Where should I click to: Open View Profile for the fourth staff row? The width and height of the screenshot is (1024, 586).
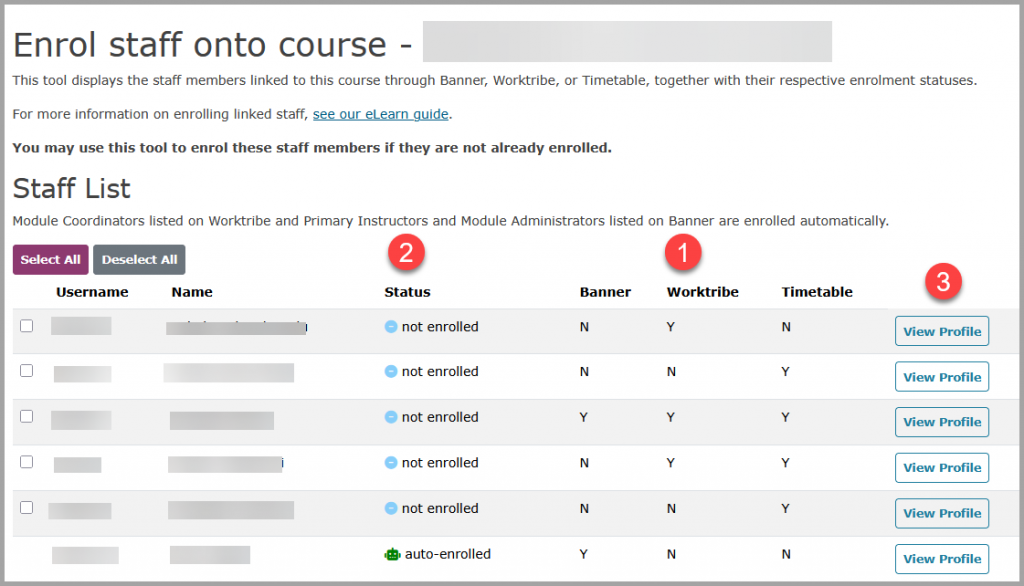(x=941, y=468)
